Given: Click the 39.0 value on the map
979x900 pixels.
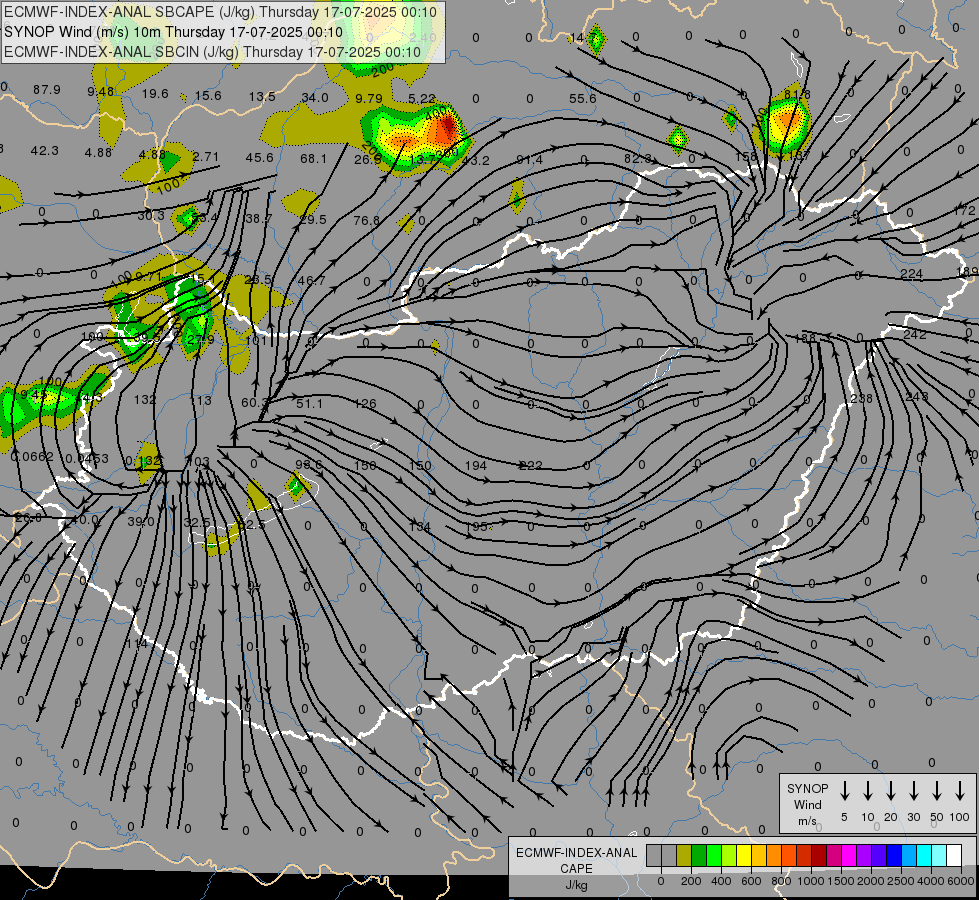Looking at the screenshot, I should click(x=140, y=522).
